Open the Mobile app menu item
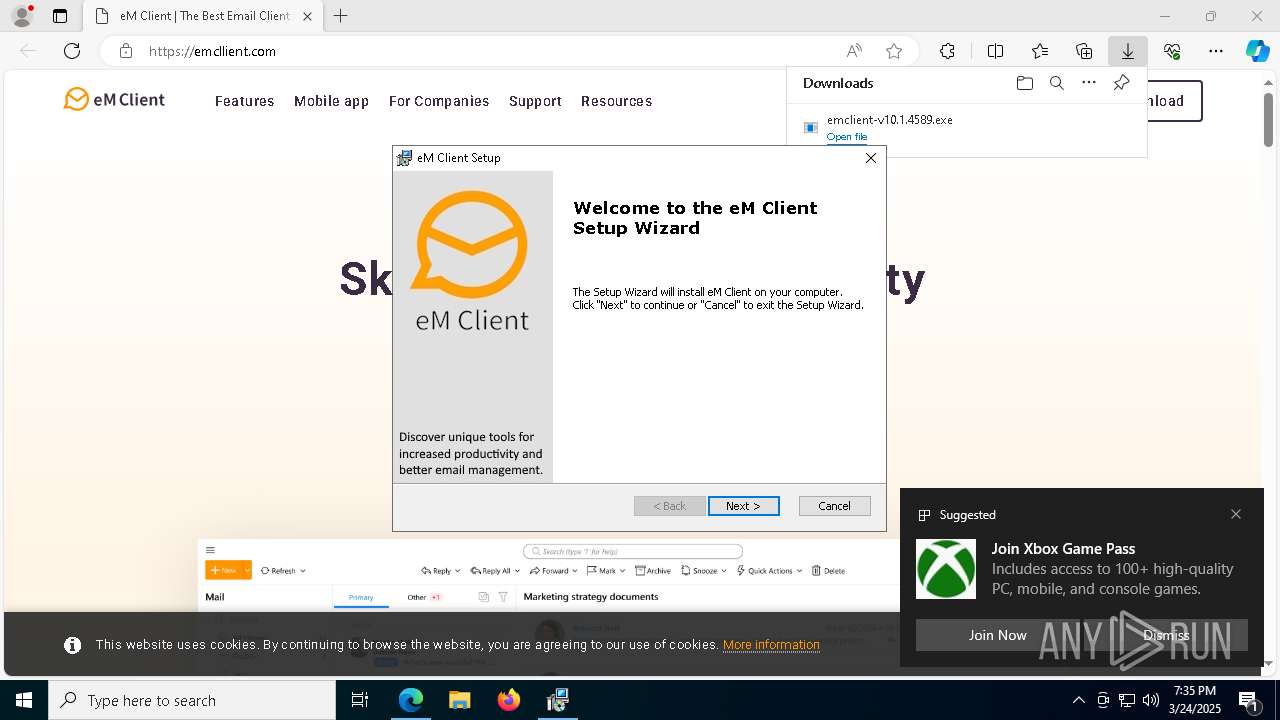The height and width of the screenshot is (720, 1280). (331, 101)
